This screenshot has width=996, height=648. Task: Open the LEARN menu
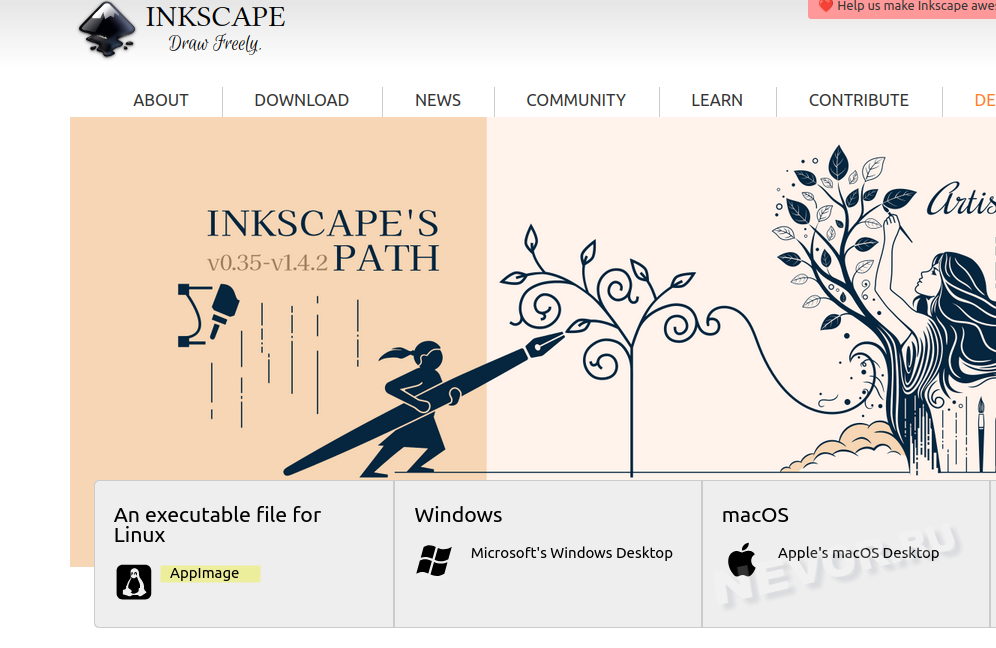point(717,100)
